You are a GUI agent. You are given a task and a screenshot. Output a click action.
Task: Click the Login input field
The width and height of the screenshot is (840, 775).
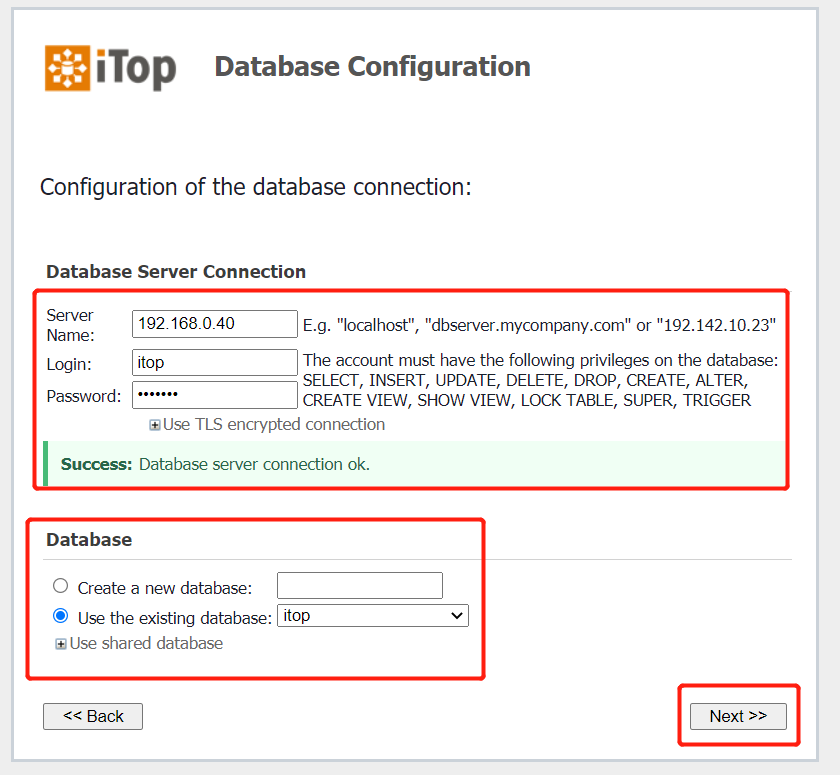point(215,363)
